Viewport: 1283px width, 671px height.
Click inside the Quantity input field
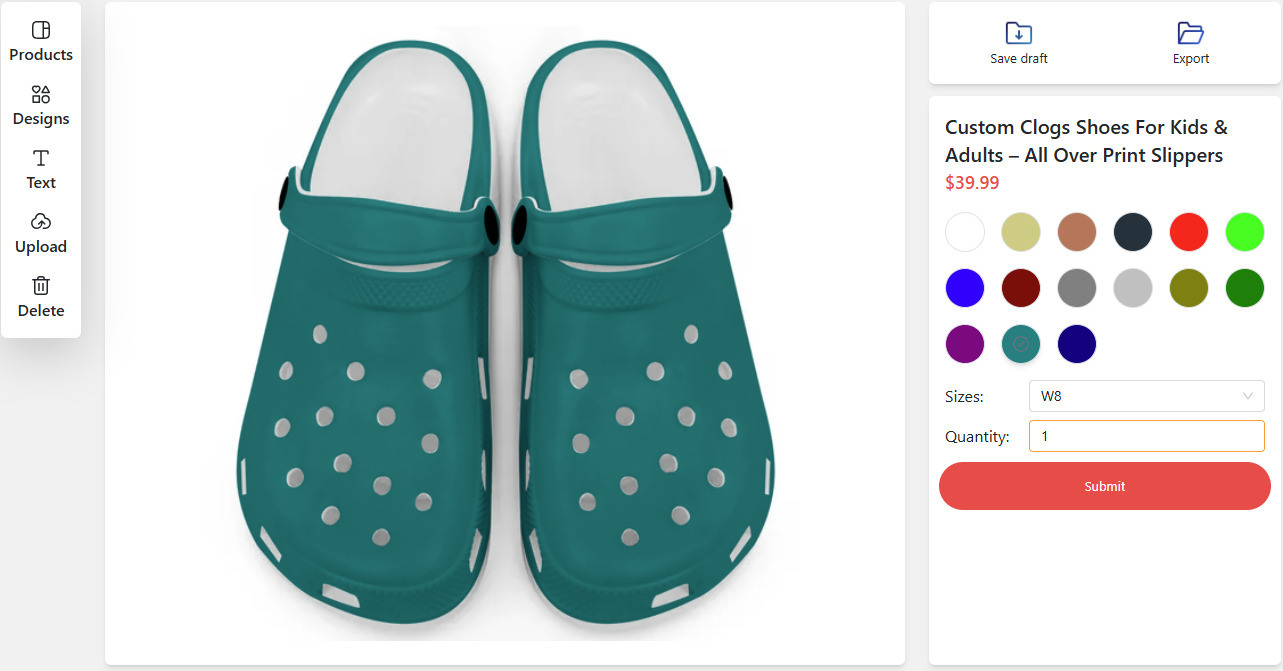[x=1146, y=435]
